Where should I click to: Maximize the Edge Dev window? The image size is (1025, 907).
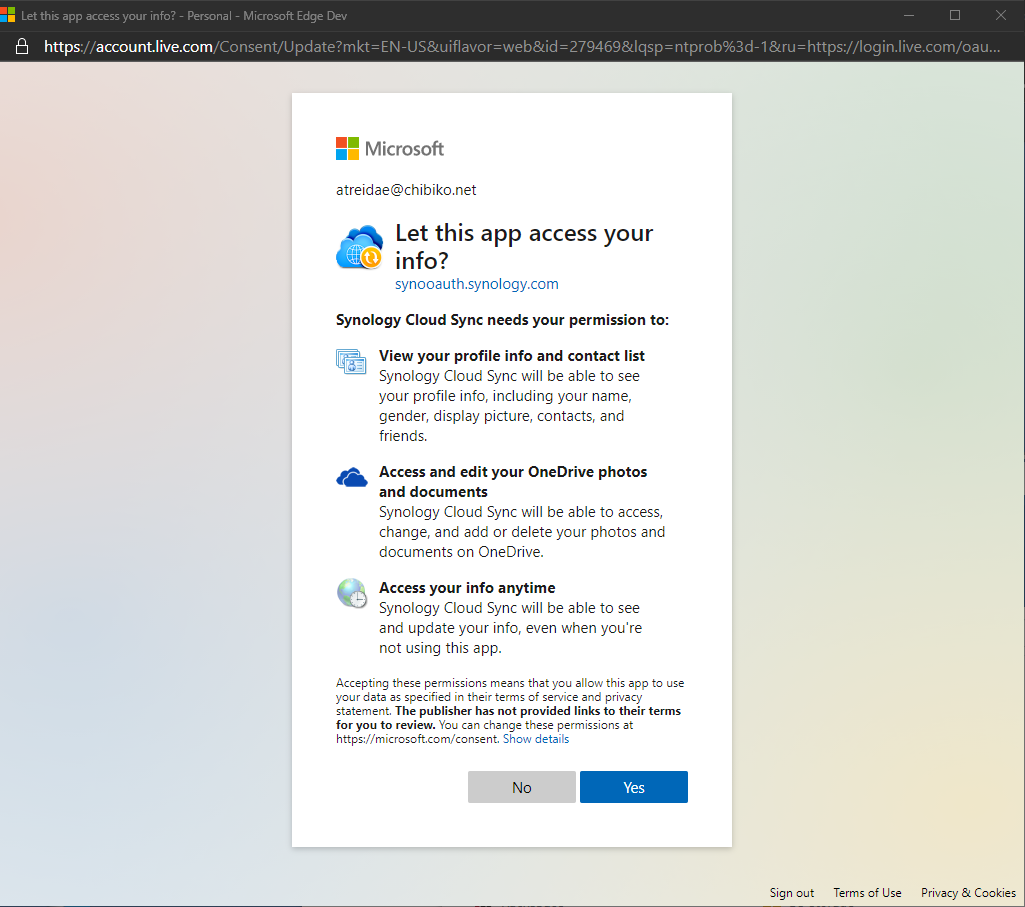pos(954,15)
